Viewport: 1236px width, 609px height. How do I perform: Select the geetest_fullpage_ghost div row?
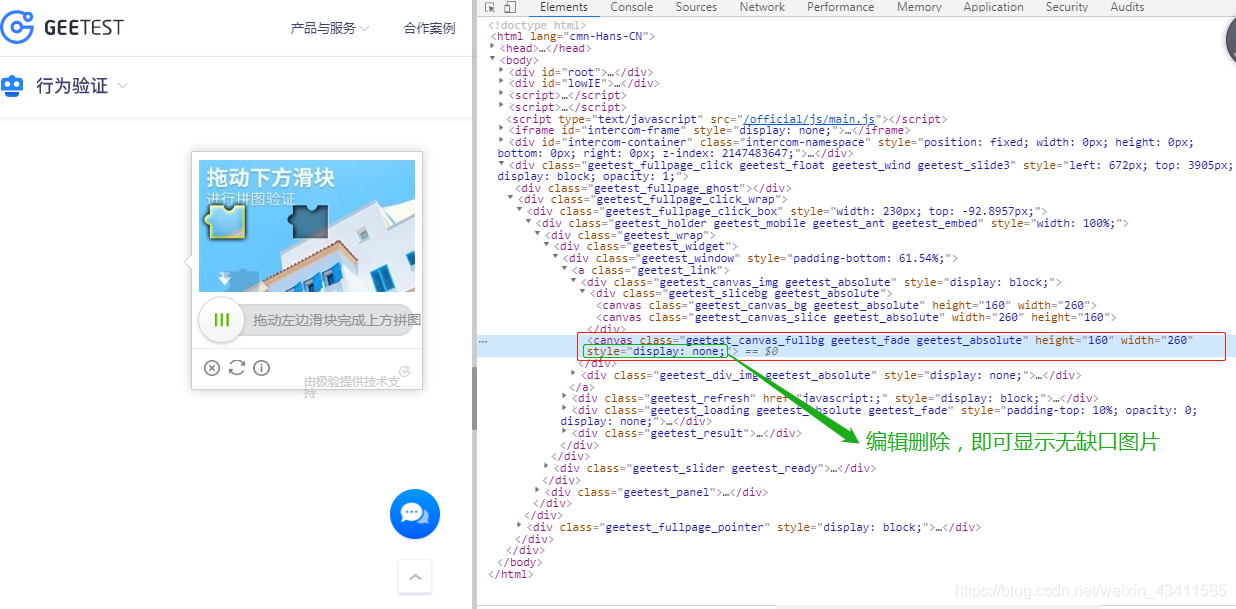tap(652, 188)
